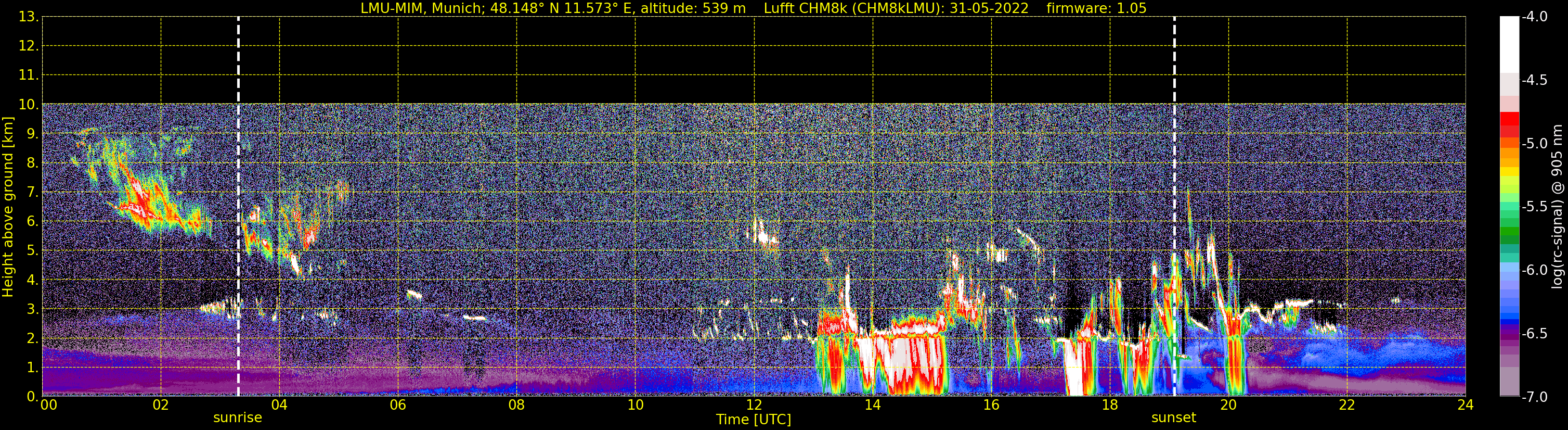Click the time axis tick label '08'
The height and width of the screenshot is (430, 1568).
517,405
